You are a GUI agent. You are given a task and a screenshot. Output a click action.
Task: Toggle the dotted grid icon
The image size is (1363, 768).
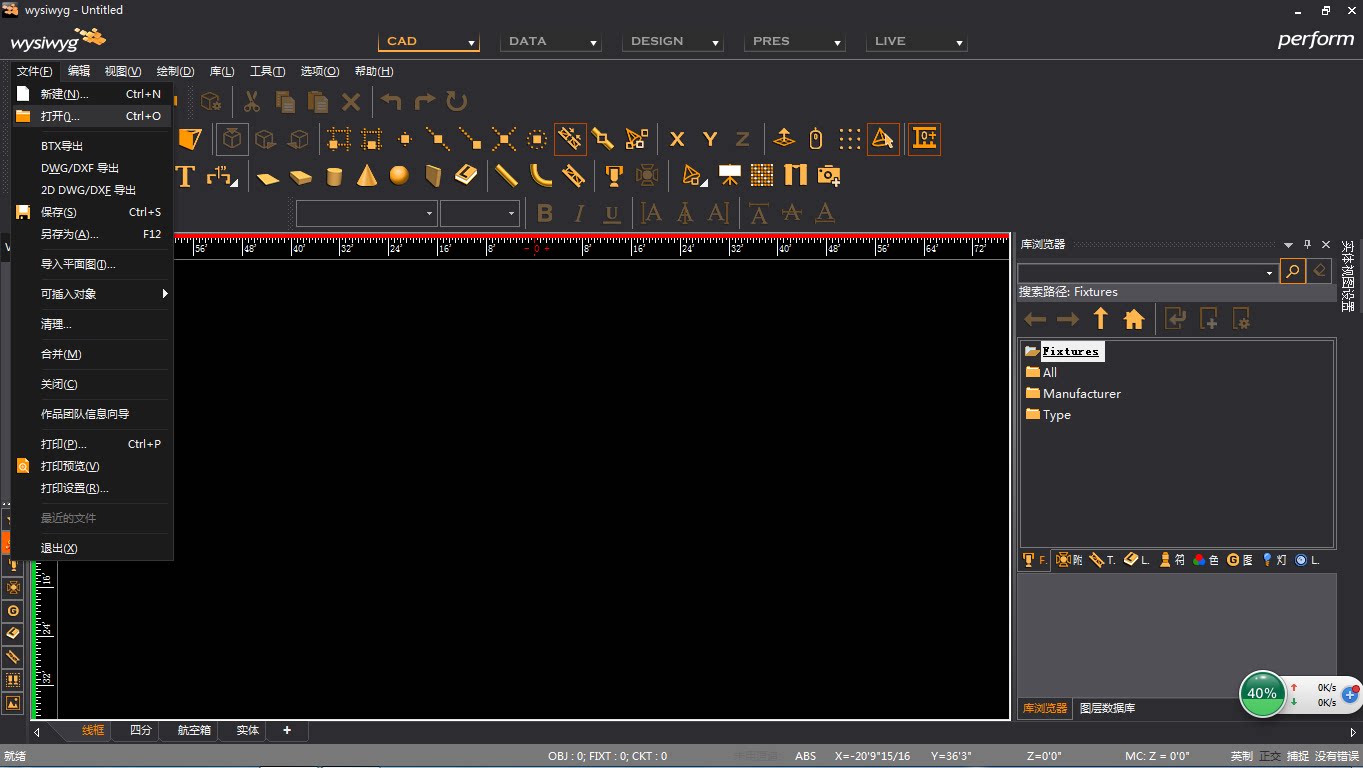click(x=849, y=139)
